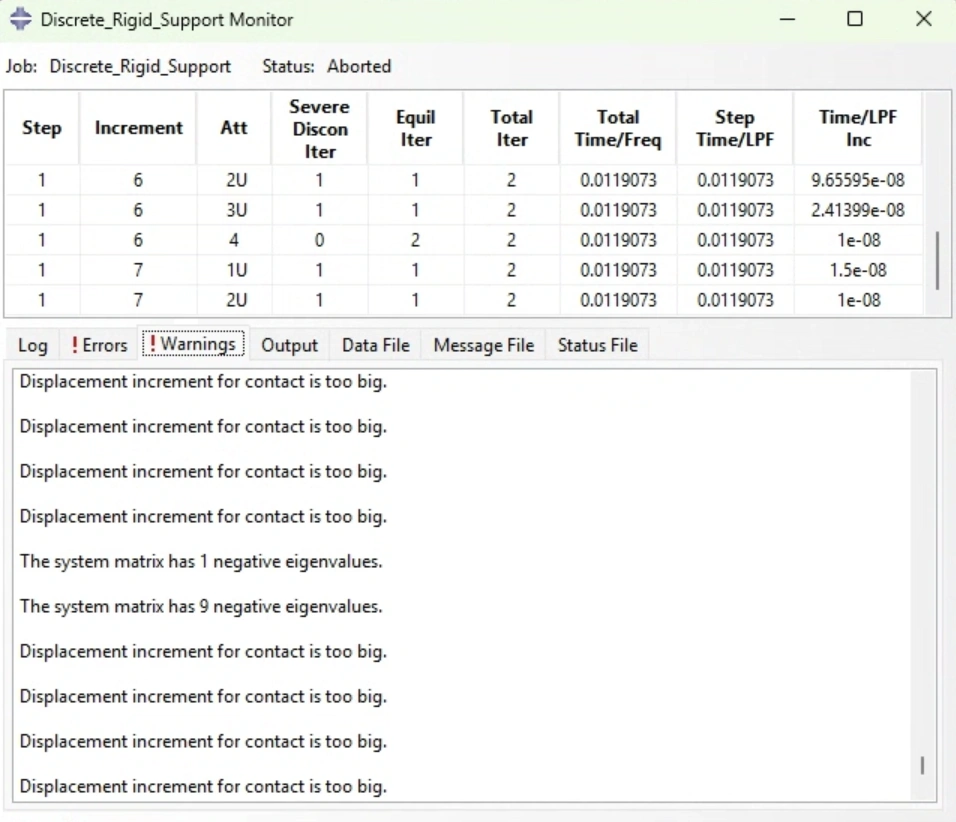Click the Abaqus app icon in title bar
Image resolution: width=956 pixels, height=822 pixels.
[19, 20]
